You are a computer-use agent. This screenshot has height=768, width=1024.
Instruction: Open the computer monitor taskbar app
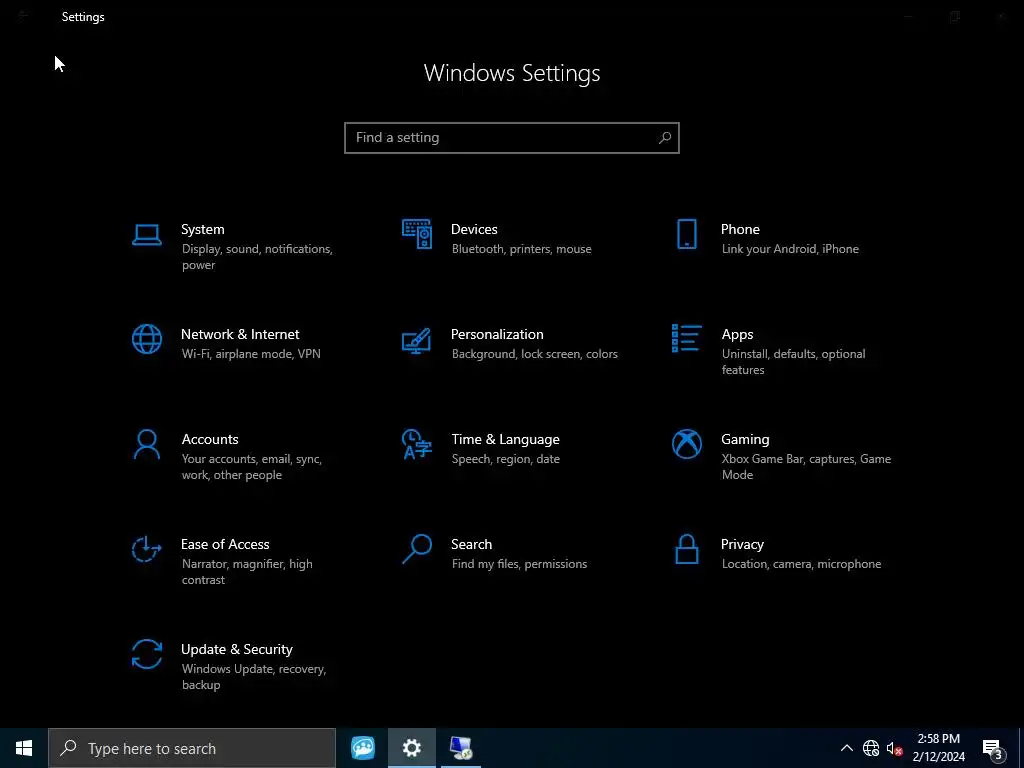click(x=460, y=748)
